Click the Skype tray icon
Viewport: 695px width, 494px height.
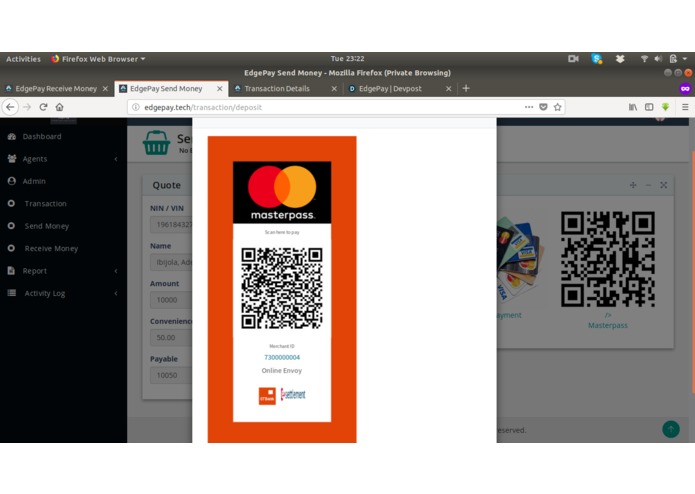pyautogui.click(x=597, y=59)
